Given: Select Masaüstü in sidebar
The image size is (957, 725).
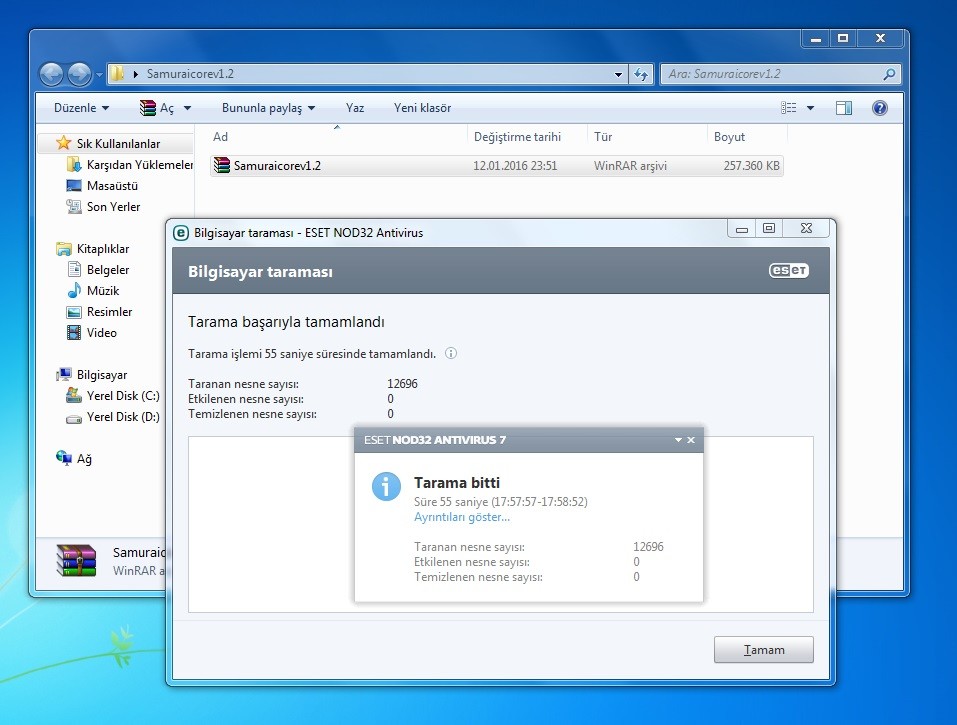Looking at the screenshot, I should pyautogui.click(x=112, y=186).
